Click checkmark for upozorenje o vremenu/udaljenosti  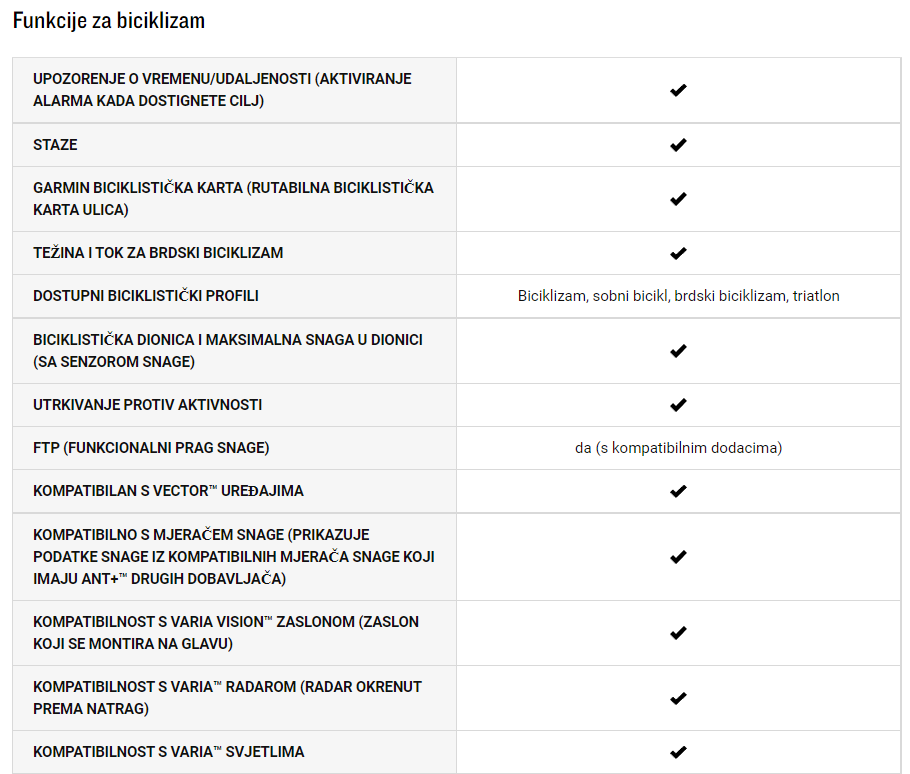pos(678,90)
